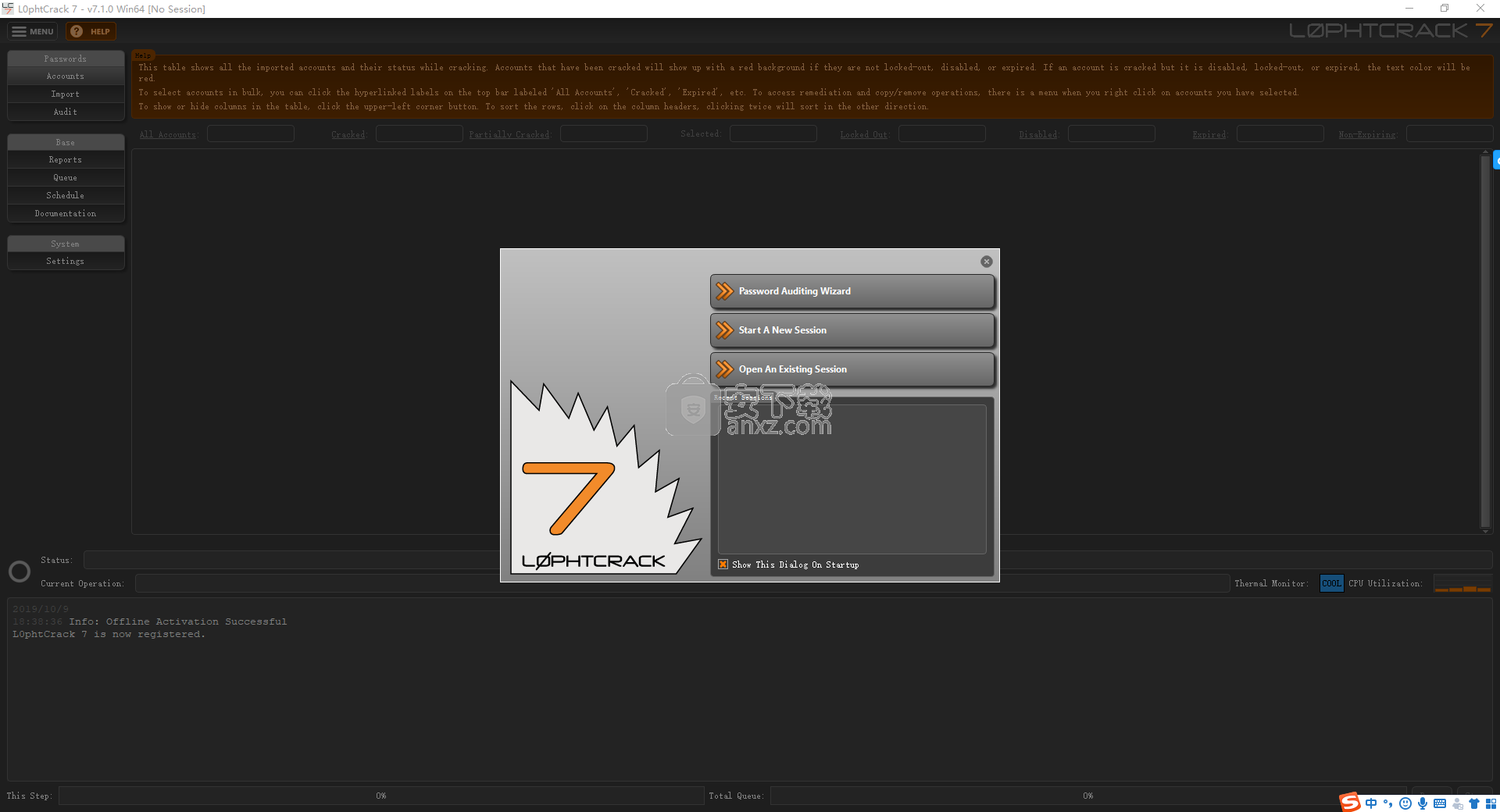Screen dimensions: 1500x812
Task: Click the scrollbar up arrow
Action: point(1485,152)
